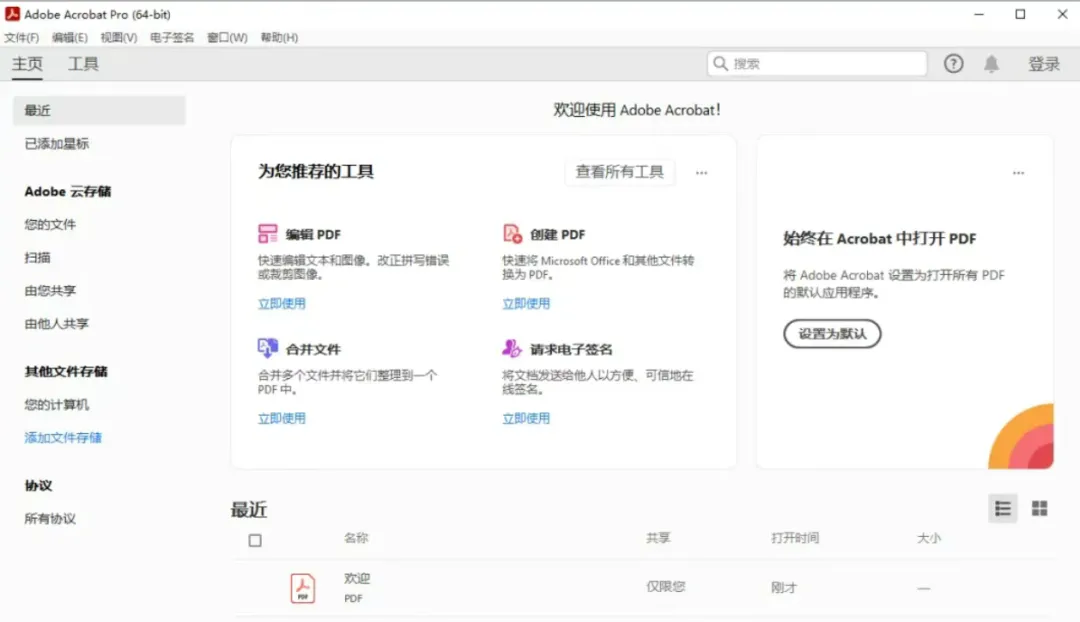1080x622 pixels.
Task: Sort by the 共享 column header
Action: 658,538
